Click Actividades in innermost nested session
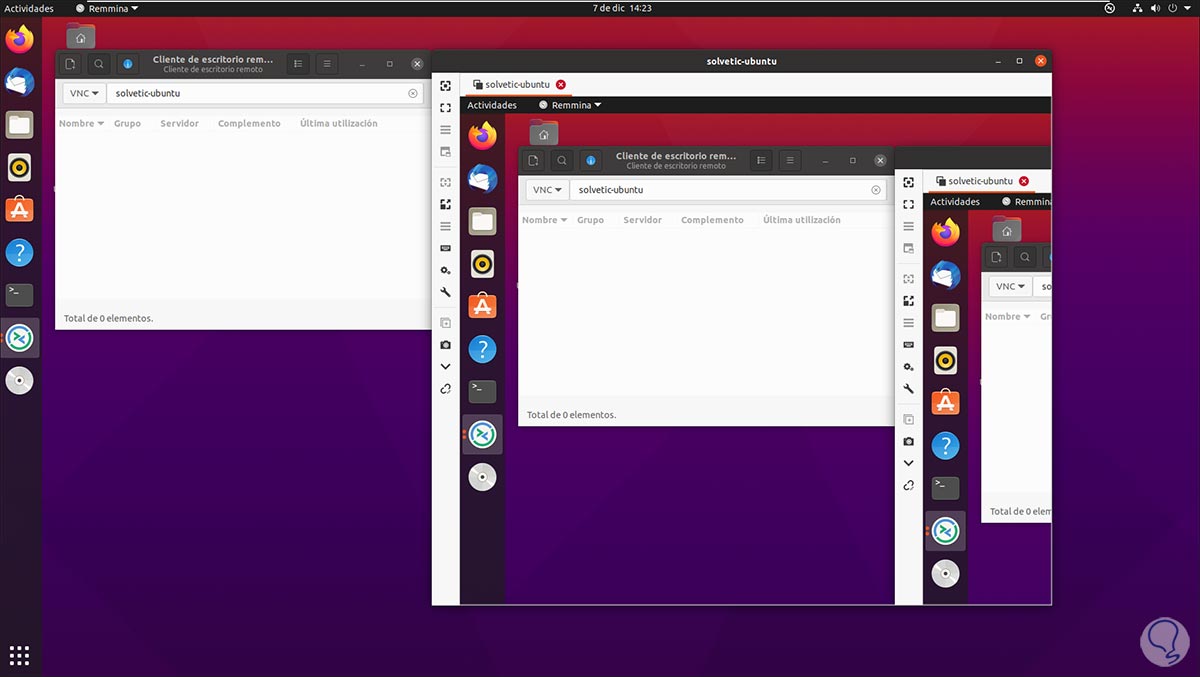1200x677 pixels. 955,202
